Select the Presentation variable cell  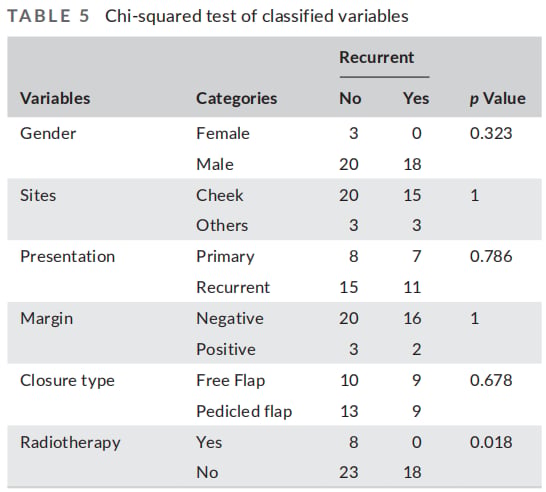68,257
